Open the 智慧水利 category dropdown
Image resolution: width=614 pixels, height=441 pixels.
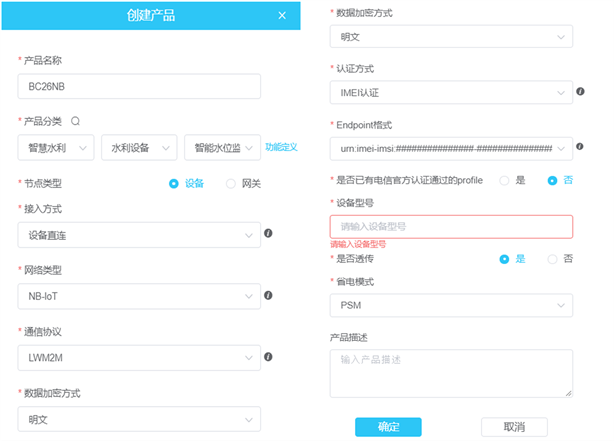point(56,147)
